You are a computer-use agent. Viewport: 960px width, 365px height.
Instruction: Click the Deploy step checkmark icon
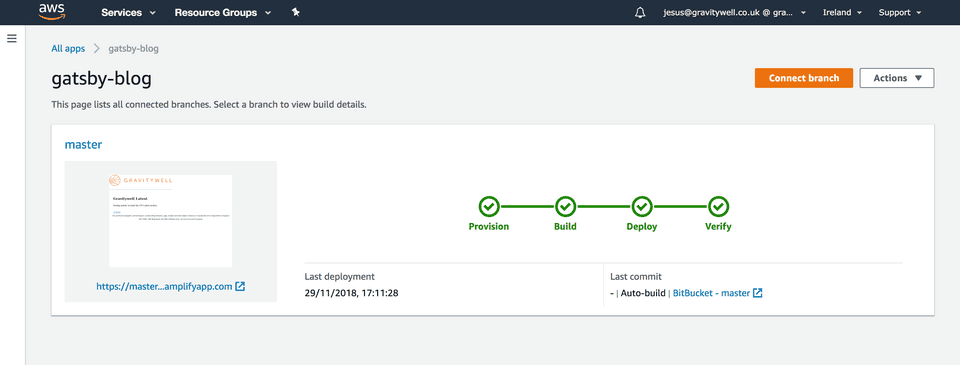tap(642, 207)
